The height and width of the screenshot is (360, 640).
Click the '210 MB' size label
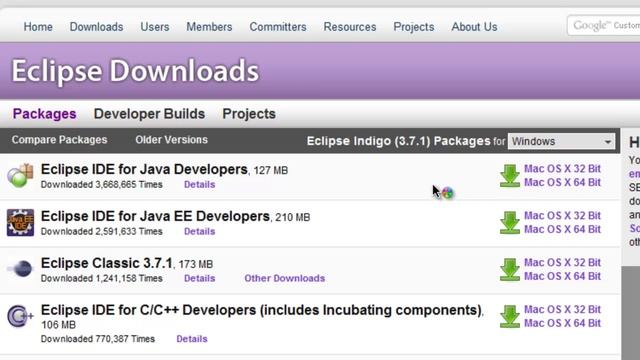point(293,218)
